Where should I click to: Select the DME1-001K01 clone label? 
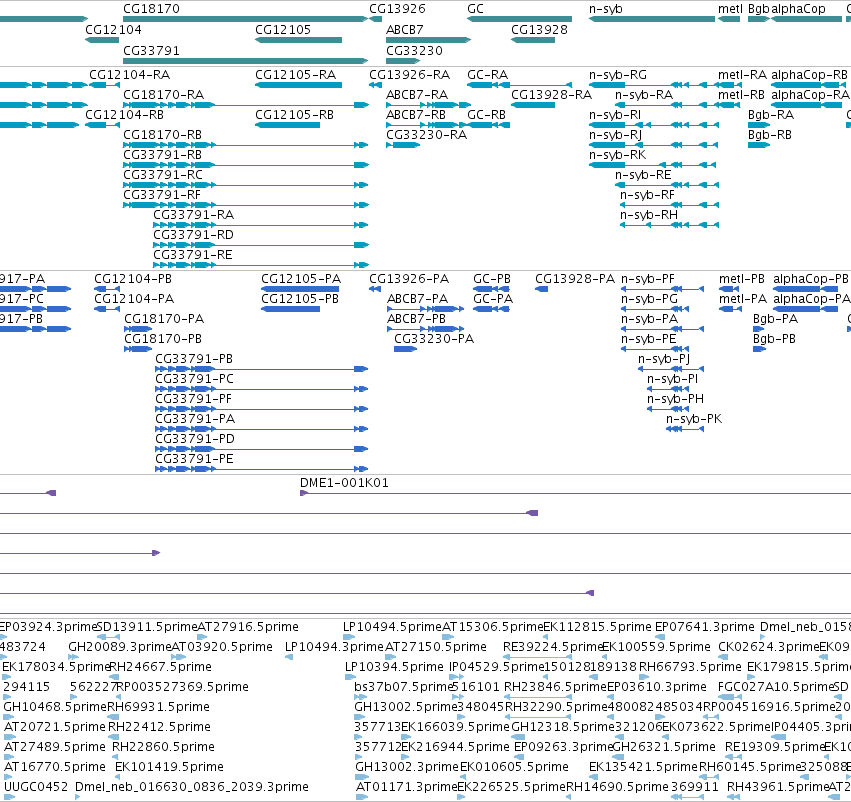[345, 482]
